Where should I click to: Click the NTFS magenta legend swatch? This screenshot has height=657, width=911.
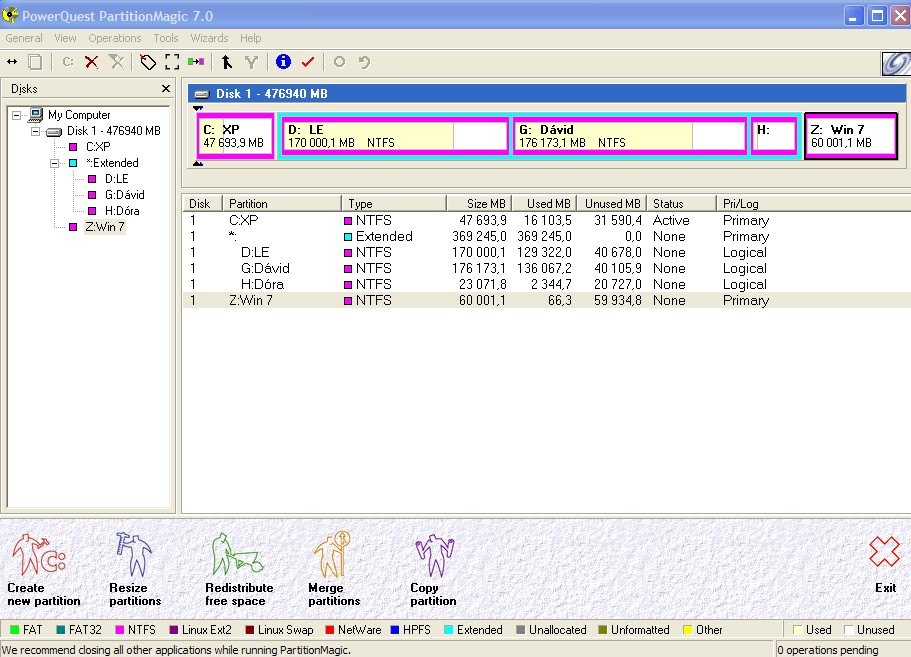click(x=120, y=630)
